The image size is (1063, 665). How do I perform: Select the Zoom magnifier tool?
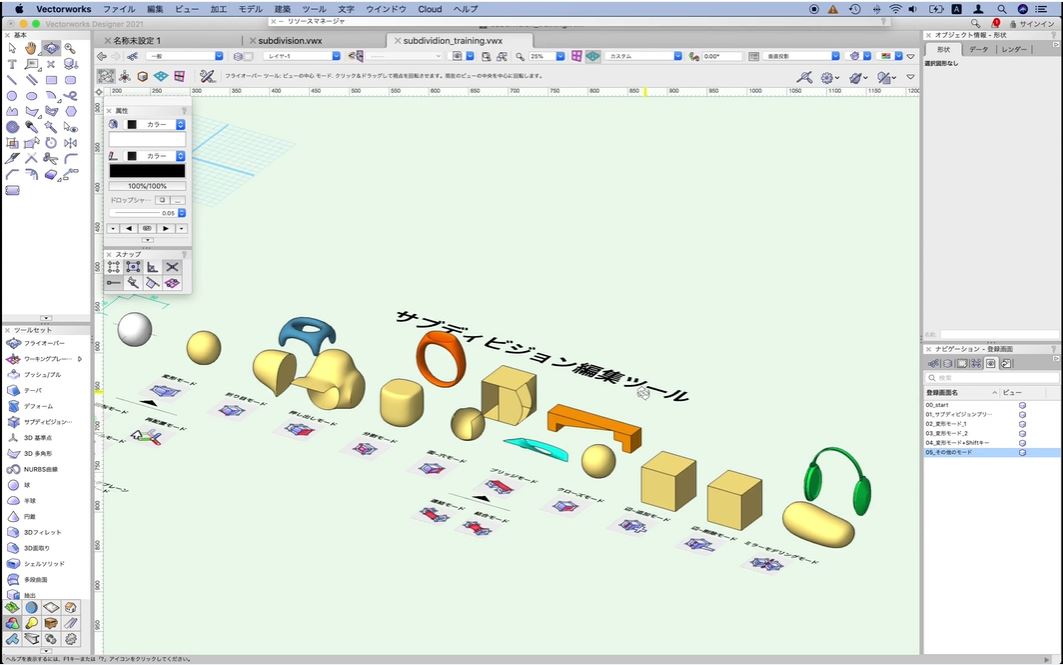(x=70, y=48)
